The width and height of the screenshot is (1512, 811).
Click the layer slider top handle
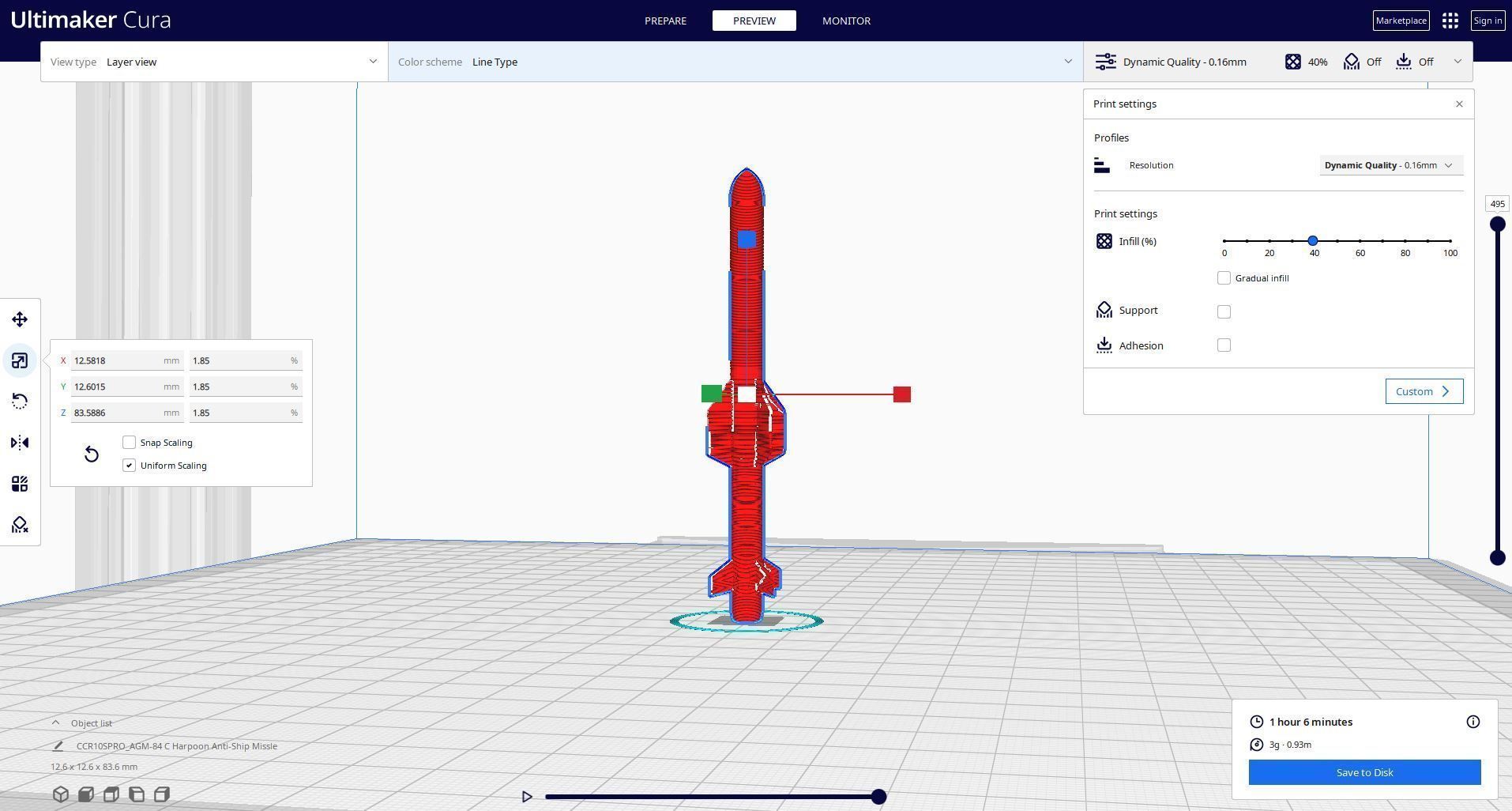pyautogui.click(x=1497, y=224)
